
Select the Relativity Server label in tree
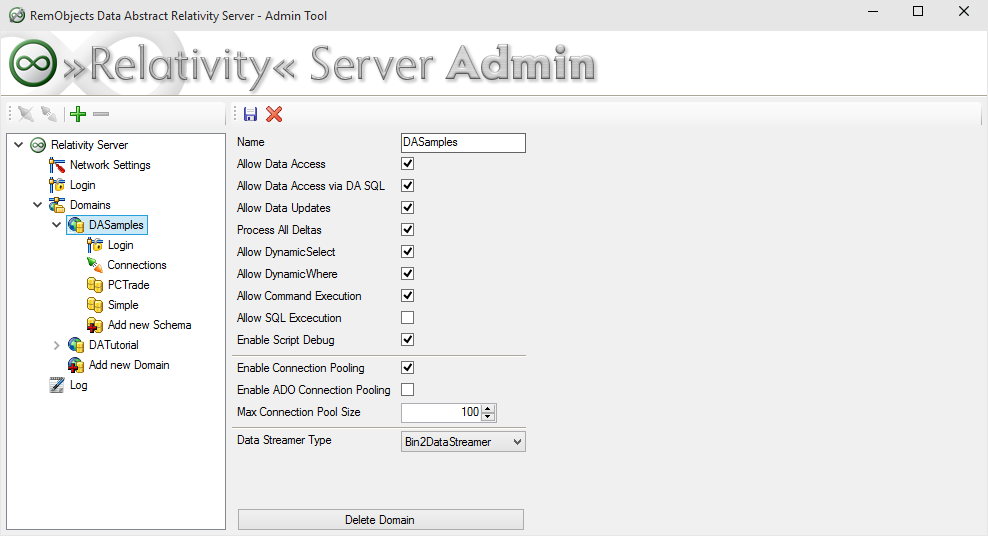pyautogui.click(x=89, y=145)
